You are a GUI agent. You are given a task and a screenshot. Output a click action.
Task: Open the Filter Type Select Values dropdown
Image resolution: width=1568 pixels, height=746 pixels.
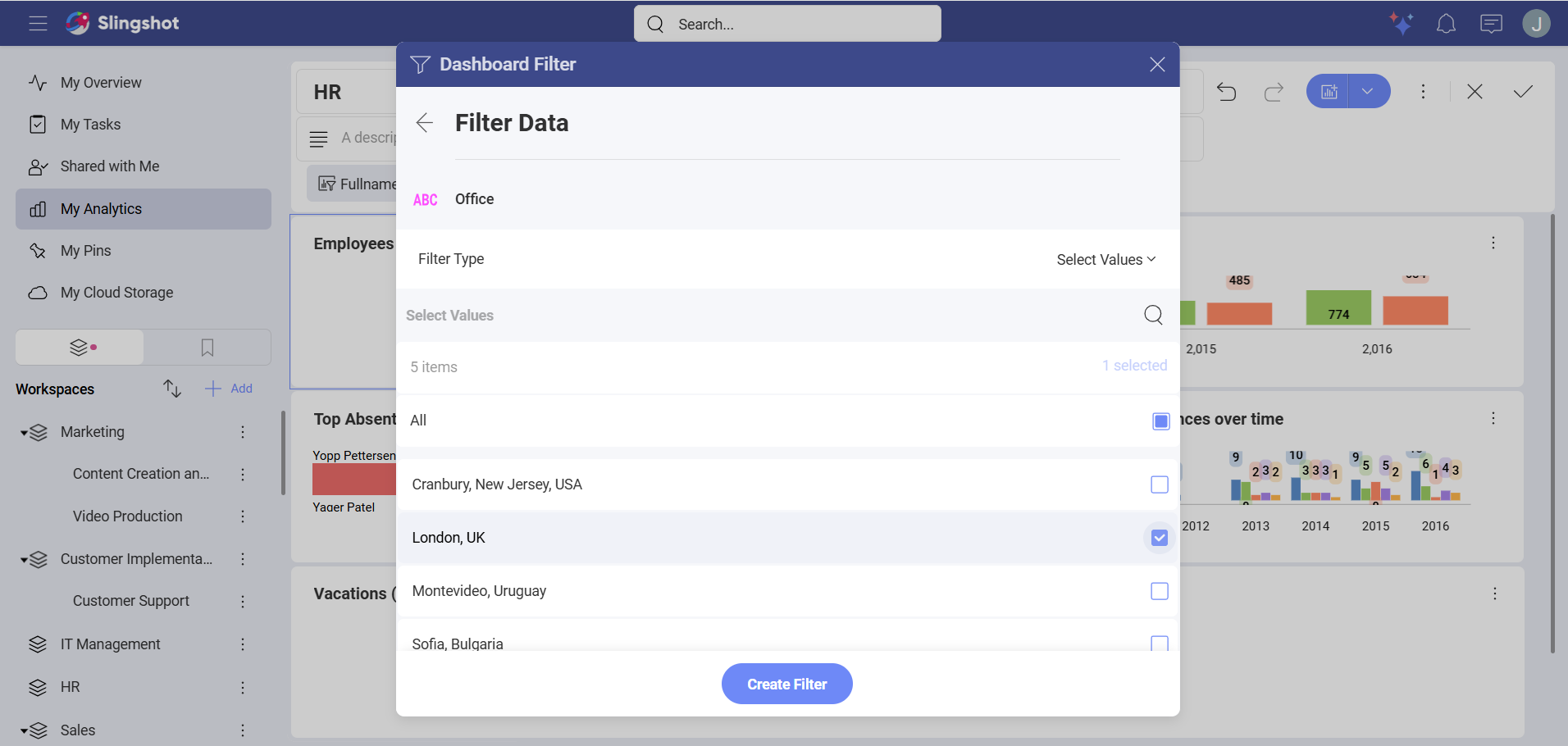pyautogui.click(x=1106, y=259)
